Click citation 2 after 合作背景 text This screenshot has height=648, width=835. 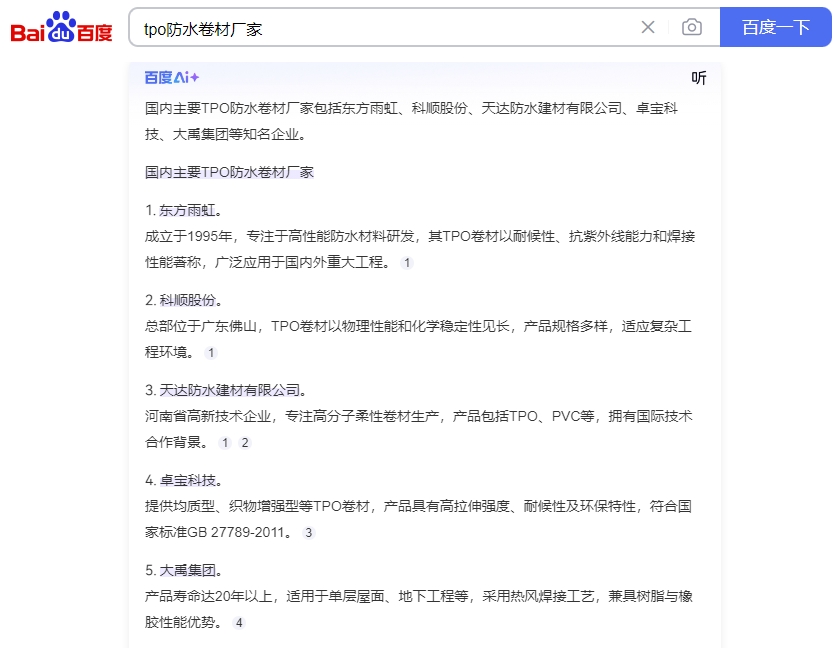coord(244,443)
